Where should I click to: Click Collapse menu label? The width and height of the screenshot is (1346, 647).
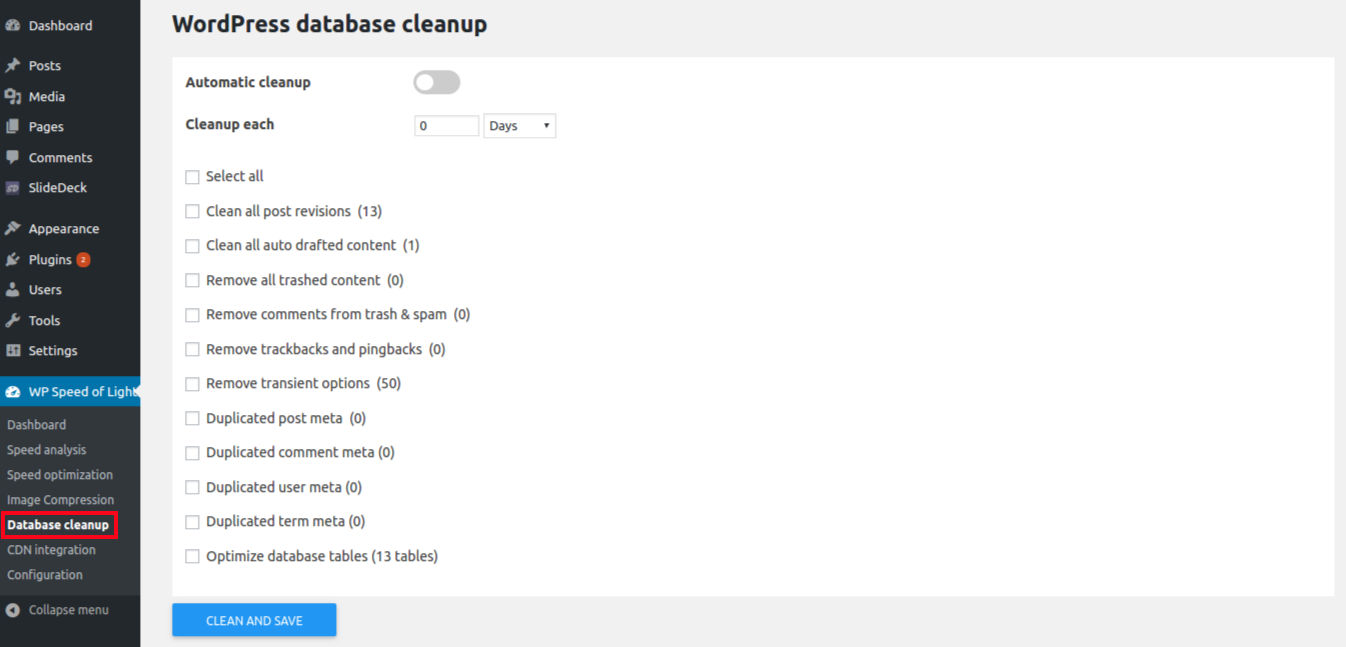coord(69,610)
